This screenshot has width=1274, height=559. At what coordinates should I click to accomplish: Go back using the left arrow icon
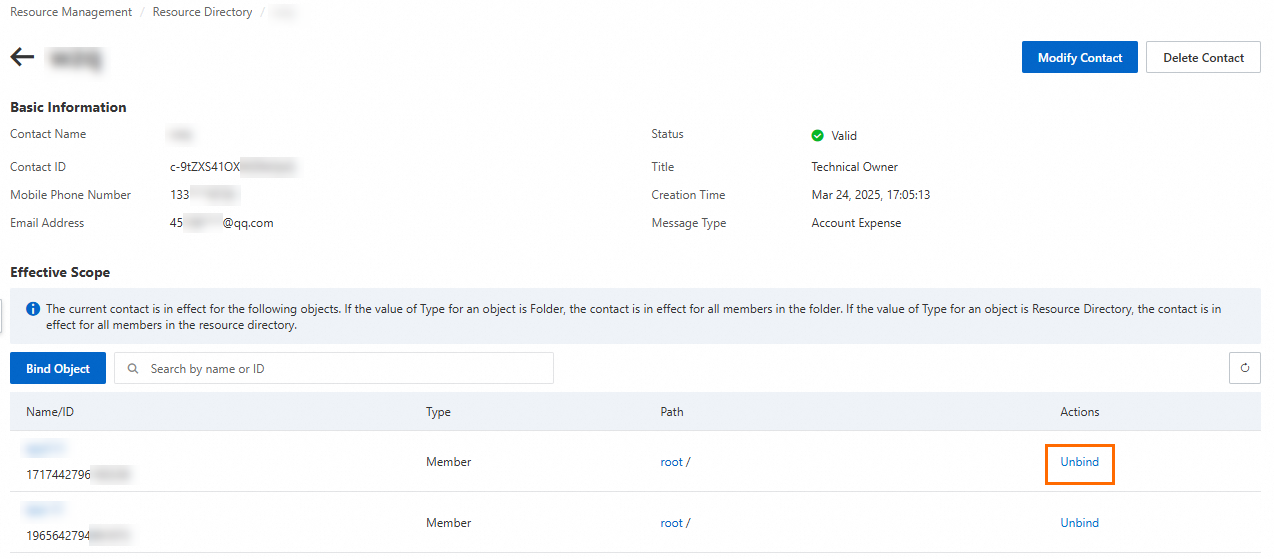click(22, 57)
